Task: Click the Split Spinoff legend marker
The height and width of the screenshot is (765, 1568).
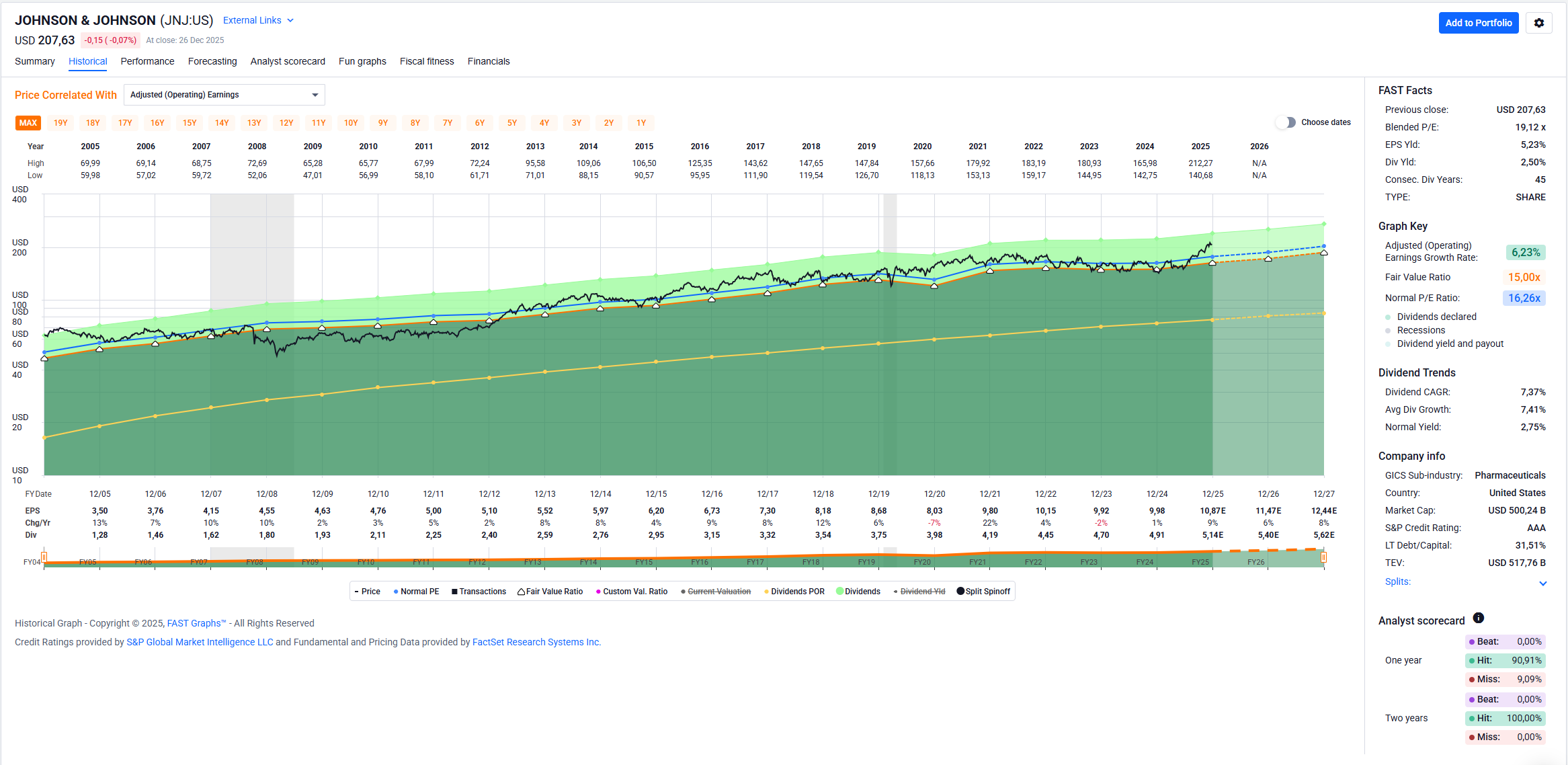Action: [960, 592]
